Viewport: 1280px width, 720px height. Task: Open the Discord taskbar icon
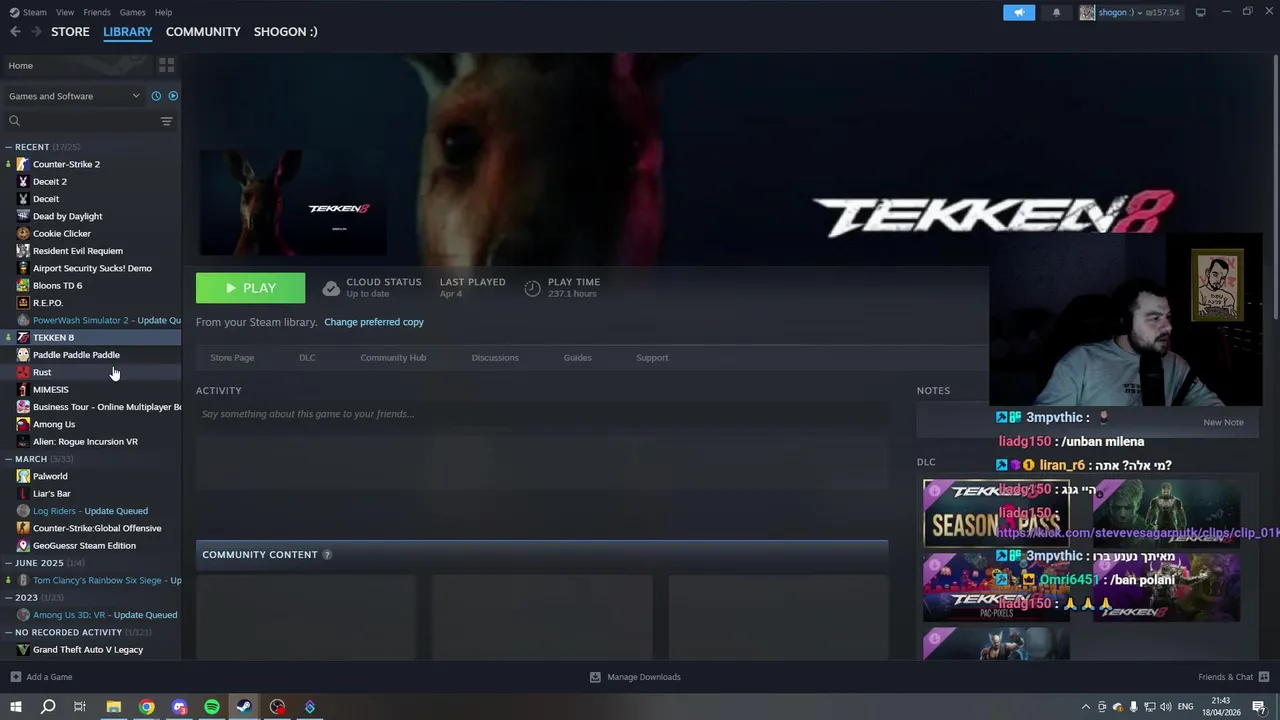pos(180,707)
